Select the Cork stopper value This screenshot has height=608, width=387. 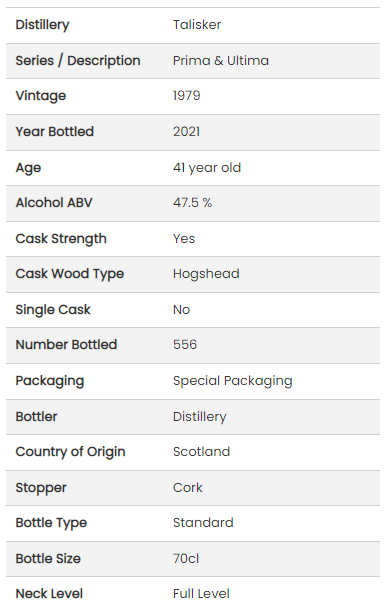(x=187, y=488)
